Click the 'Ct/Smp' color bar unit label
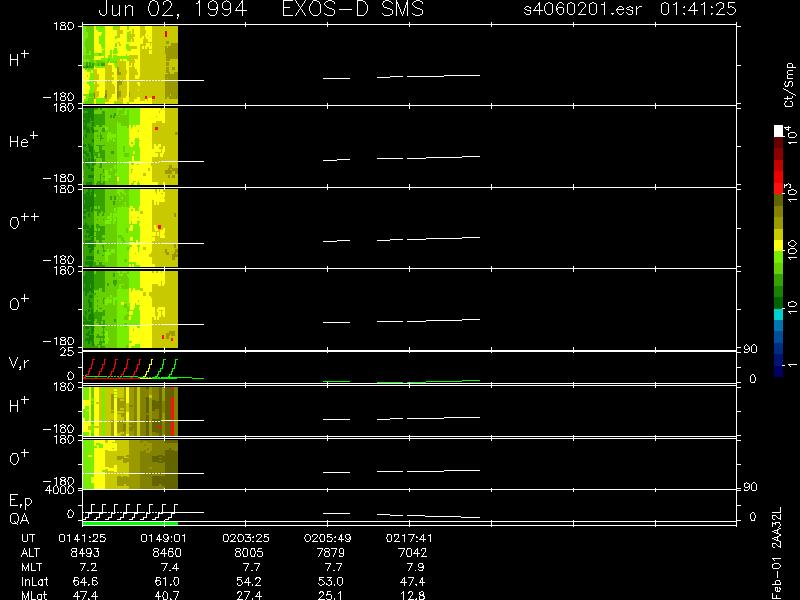Viewport: 800px width, 600px height. pyautogui.click(x=789, y=85)
